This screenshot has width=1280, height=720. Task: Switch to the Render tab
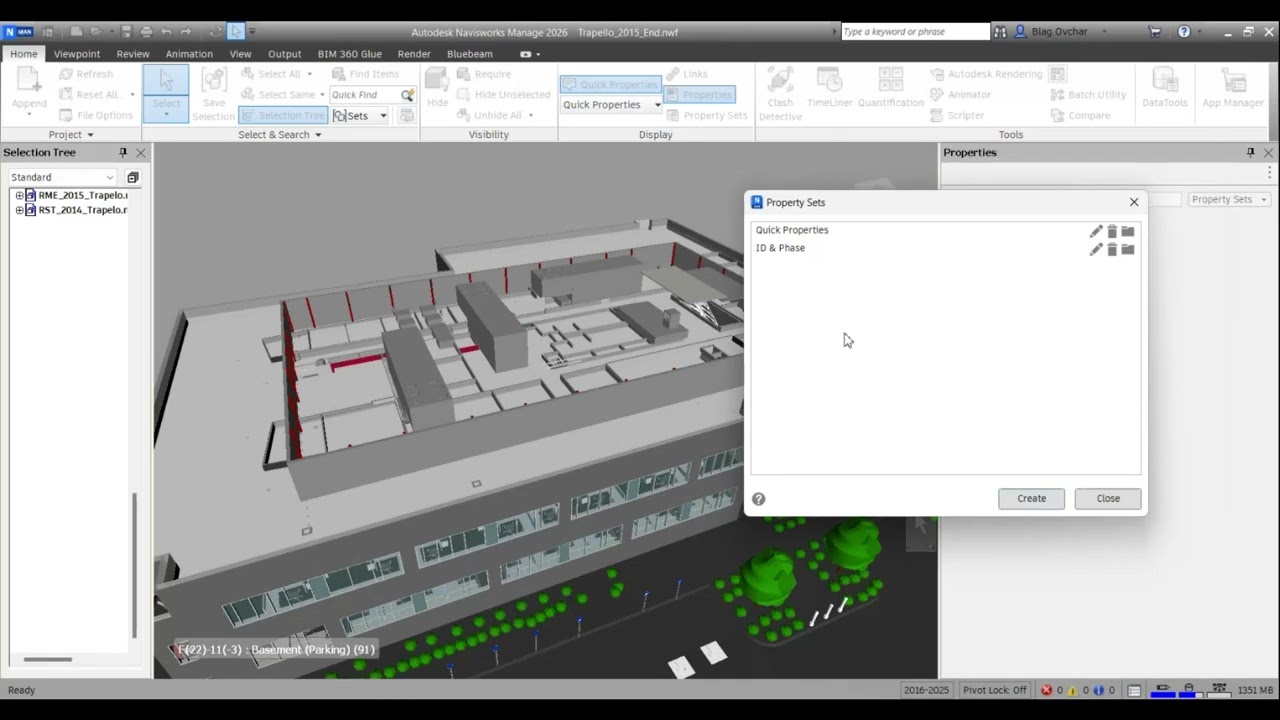pyautogui.click(x=414, y=54)
